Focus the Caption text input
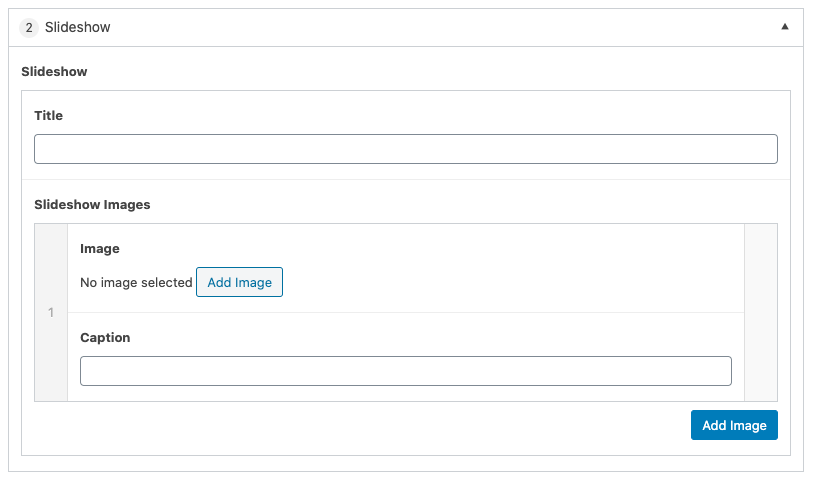 coord(405,371)
